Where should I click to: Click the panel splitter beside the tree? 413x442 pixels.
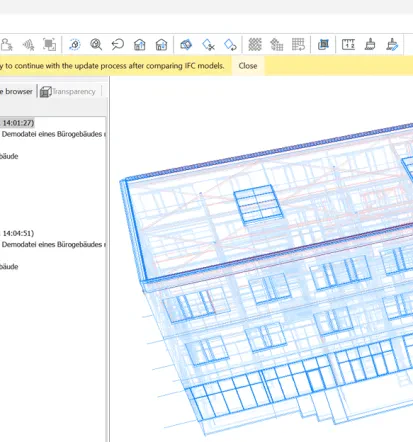coord(108,260)
